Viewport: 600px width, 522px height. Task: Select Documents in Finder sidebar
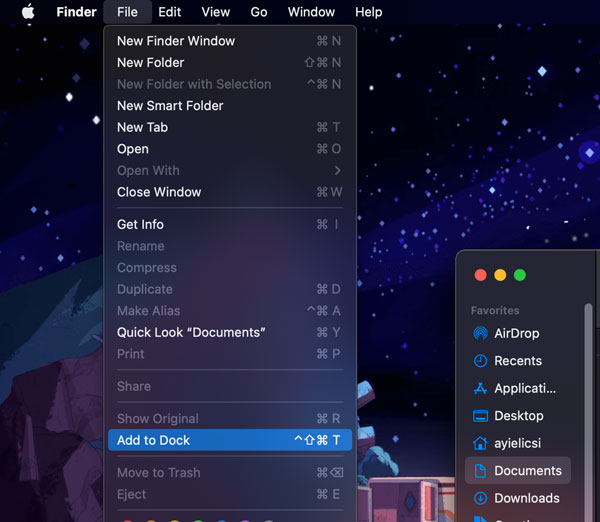click(517, 471)
